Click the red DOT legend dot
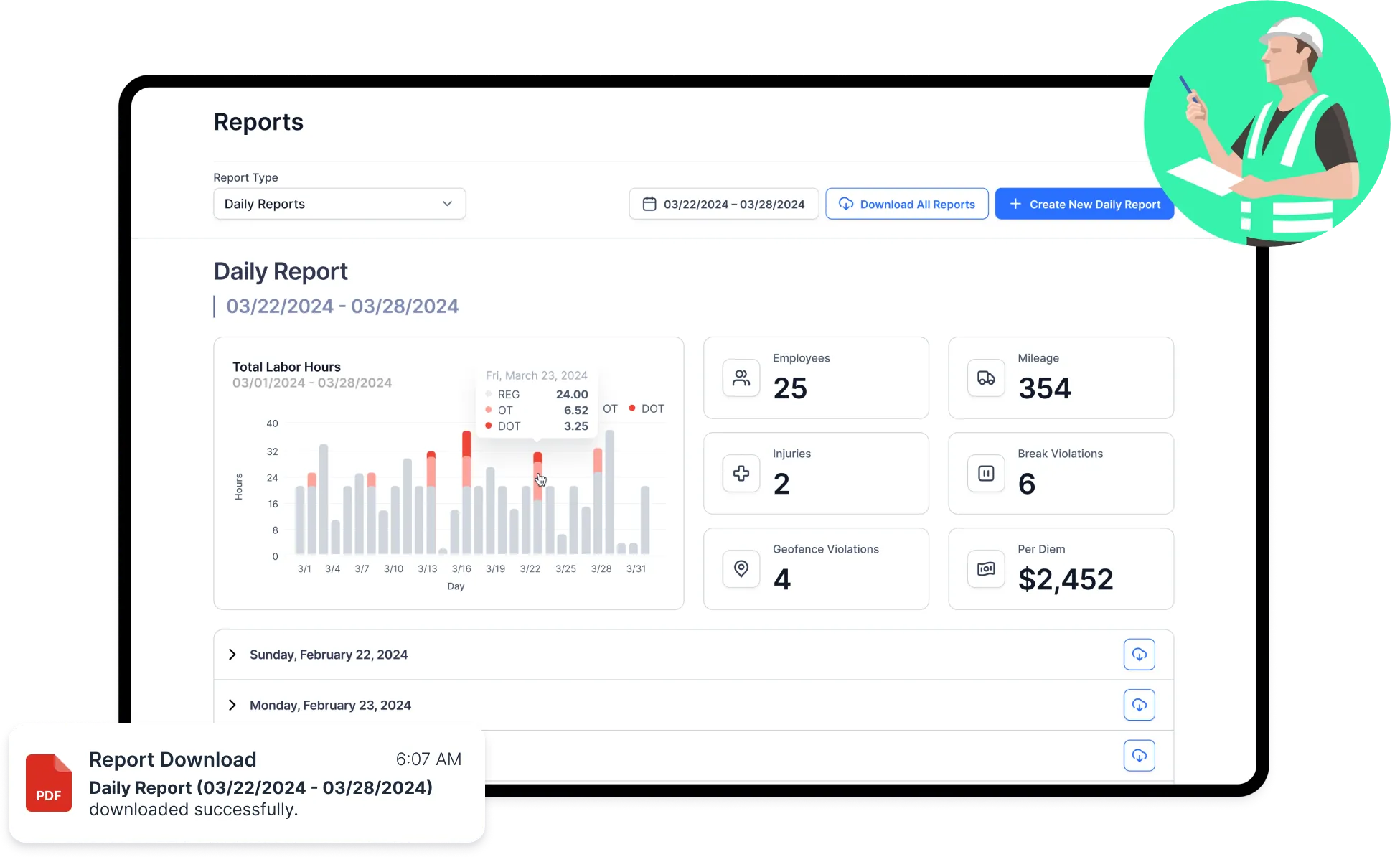Screen dimensions: 1400x857 click(632, 408)
